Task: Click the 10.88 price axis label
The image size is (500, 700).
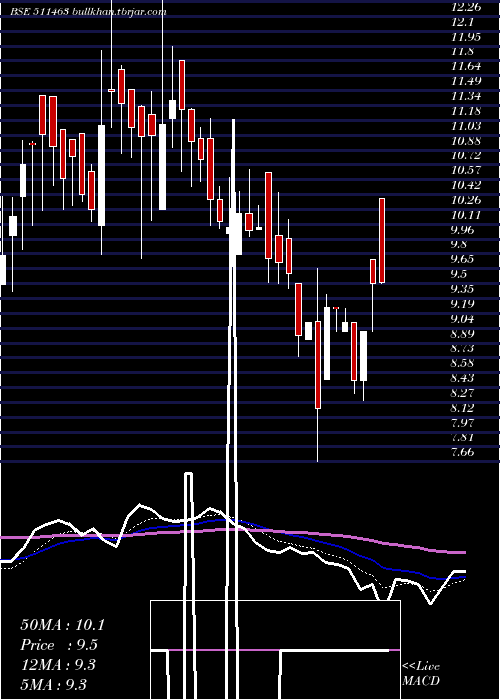Action: point(466,141)
